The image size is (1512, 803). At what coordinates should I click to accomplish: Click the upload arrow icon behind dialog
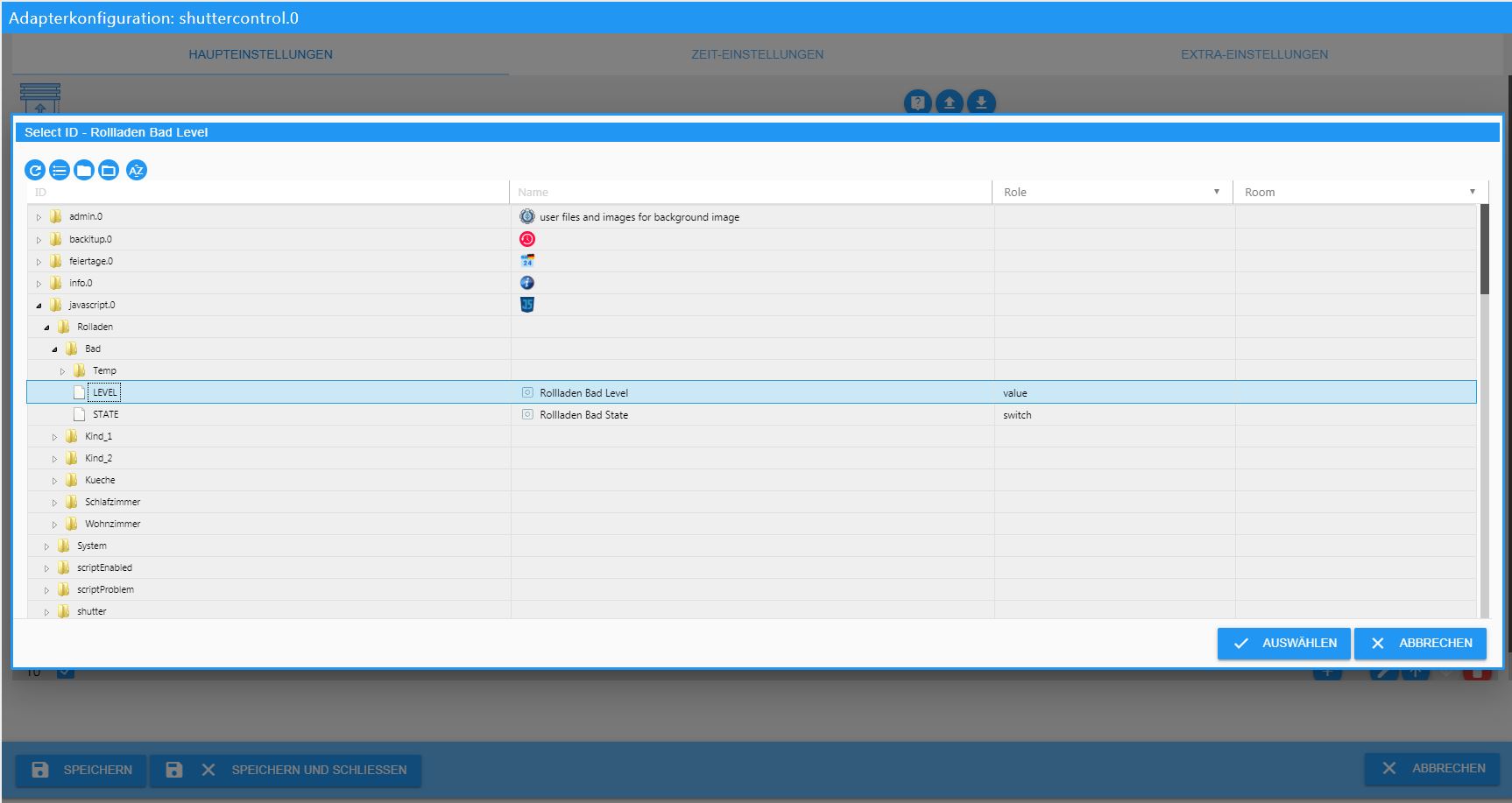950,102
